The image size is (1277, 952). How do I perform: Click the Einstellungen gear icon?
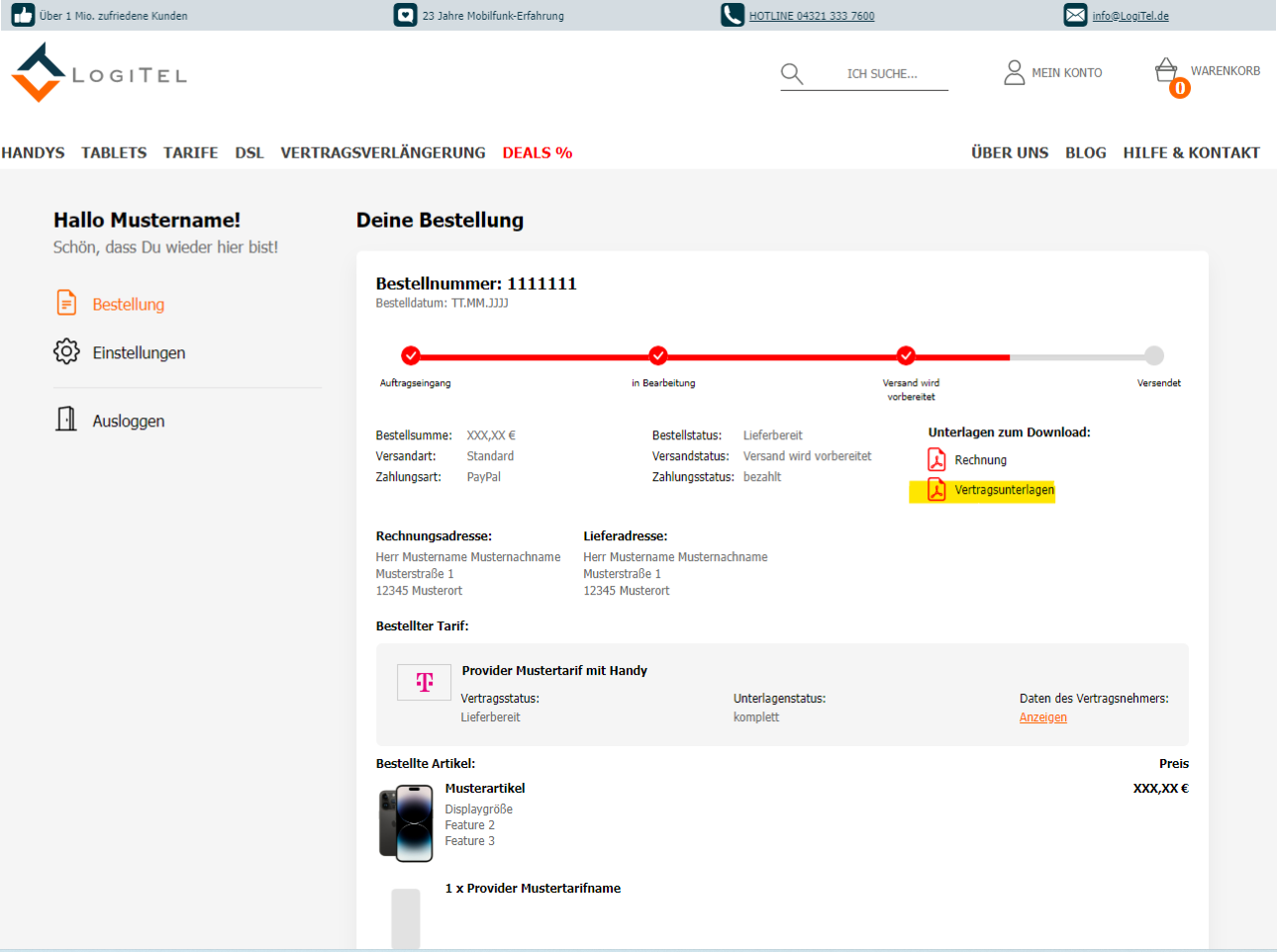click(x=66, y=352)
